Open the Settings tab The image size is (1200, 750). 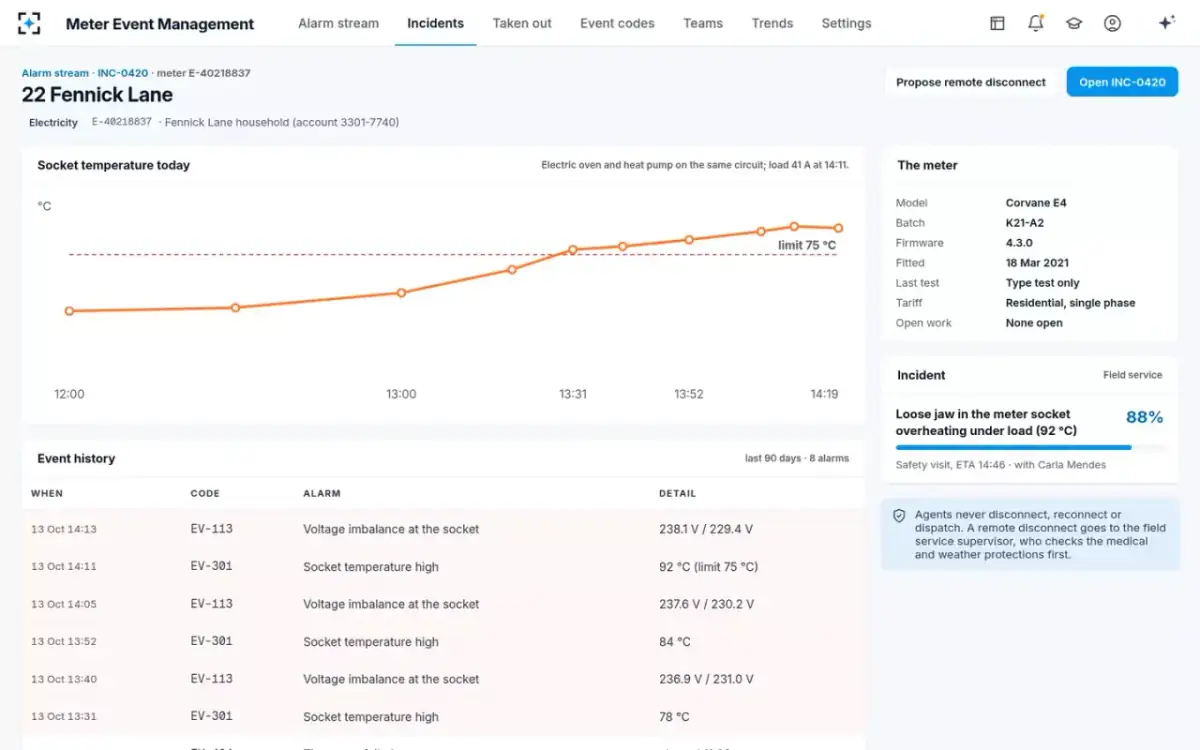pyautogui.click(x=846, y=23)
